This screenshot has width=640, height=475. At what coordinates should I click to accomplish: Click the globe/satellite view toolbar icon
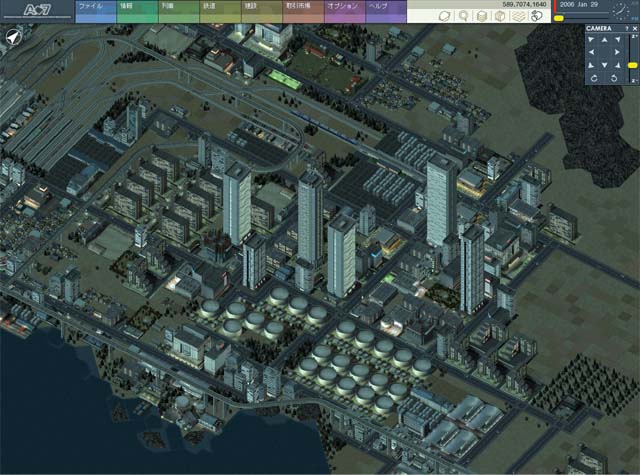pos(444,16)
